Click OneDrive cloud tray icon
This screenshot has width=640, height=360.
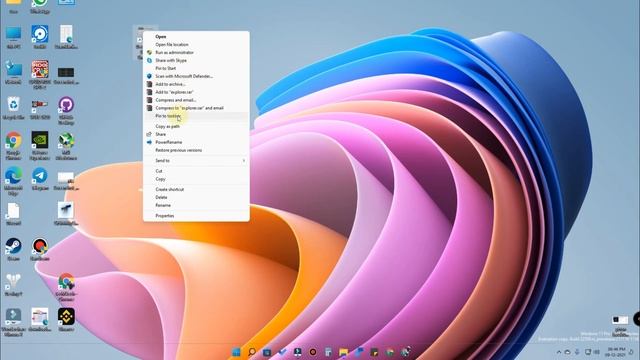click(x=567, y=352)
